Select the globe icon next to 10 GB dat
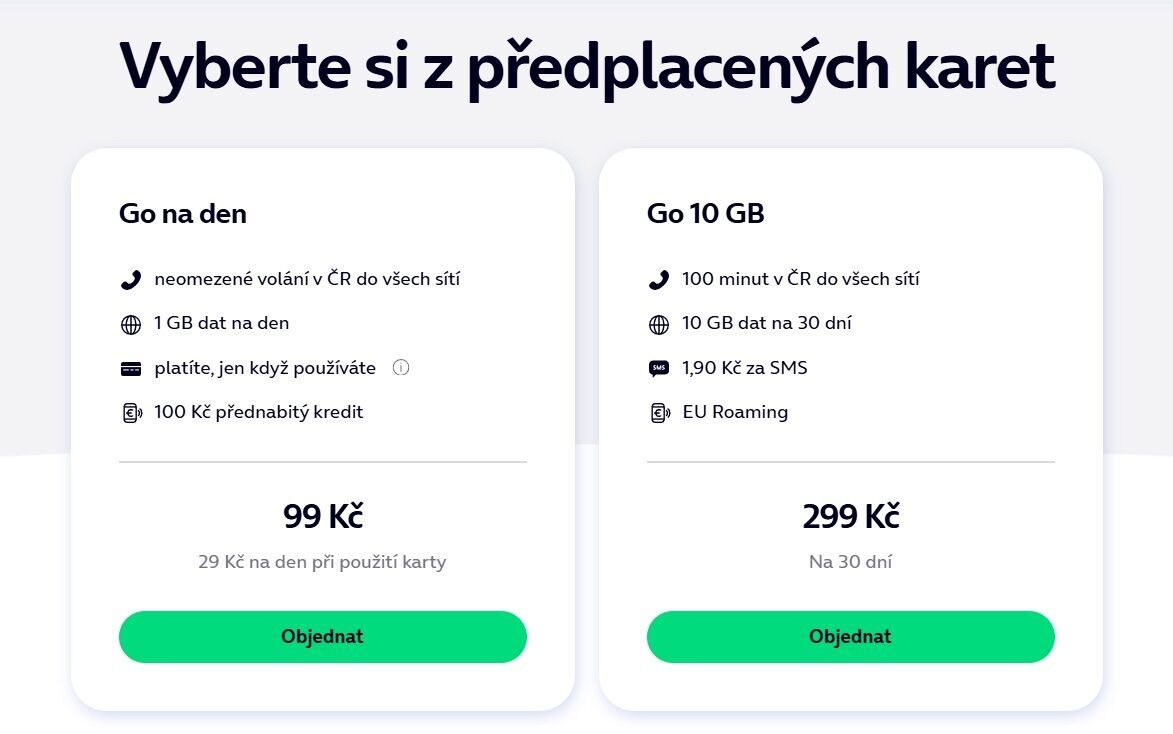Image resolution: width=1173 pixels, height=734 pixels. 659,323
